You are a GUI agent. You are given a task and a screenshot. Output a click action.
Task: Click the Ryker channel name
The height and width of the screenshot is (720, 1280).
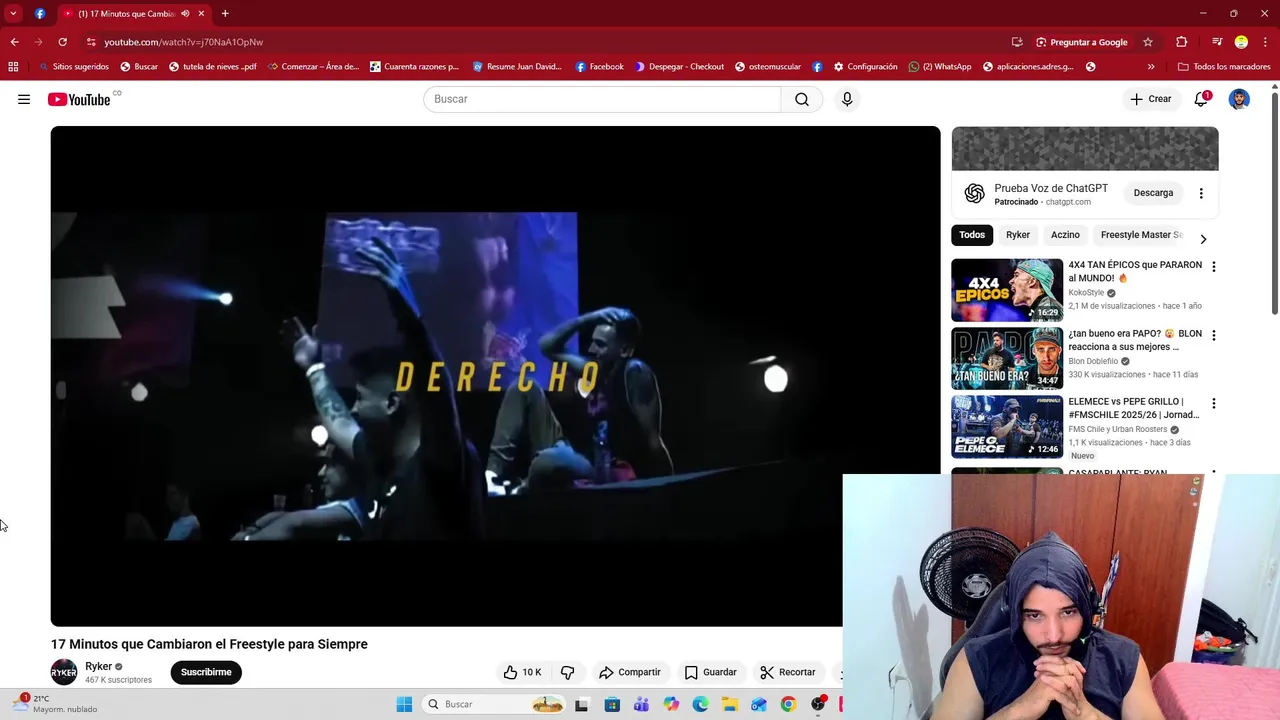(98, 666)
